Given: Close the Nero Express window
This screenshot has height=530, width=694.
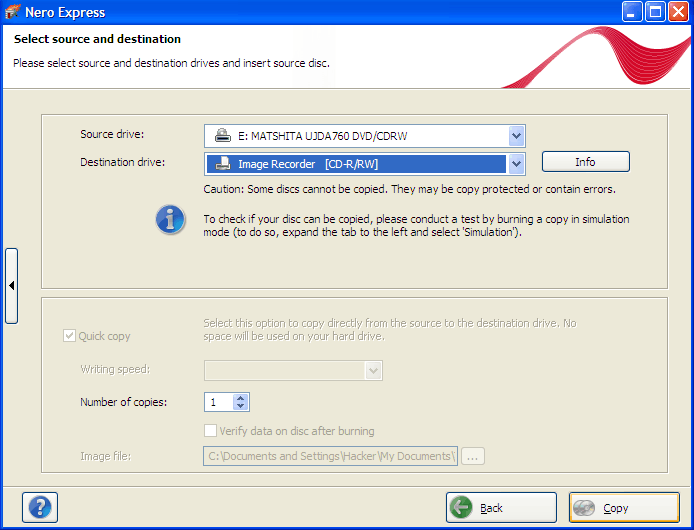Looking at the screenshot, I should click(679, 12).
